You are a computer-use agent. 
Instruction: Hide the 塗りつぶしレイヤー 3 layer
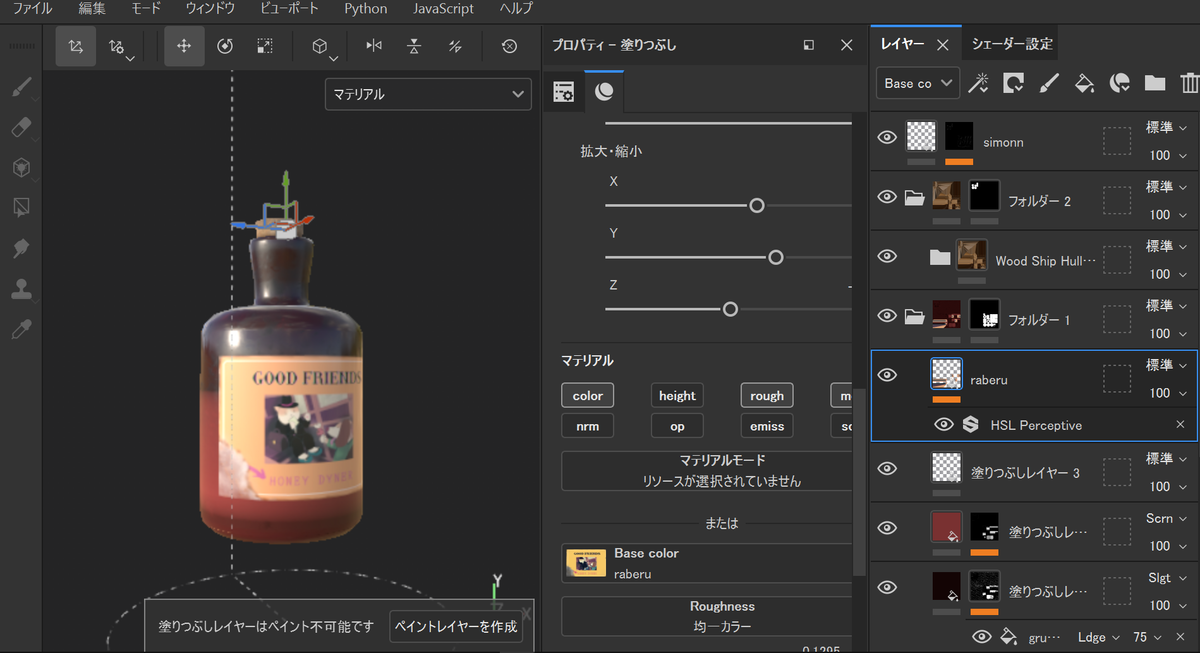click(887, 468)
